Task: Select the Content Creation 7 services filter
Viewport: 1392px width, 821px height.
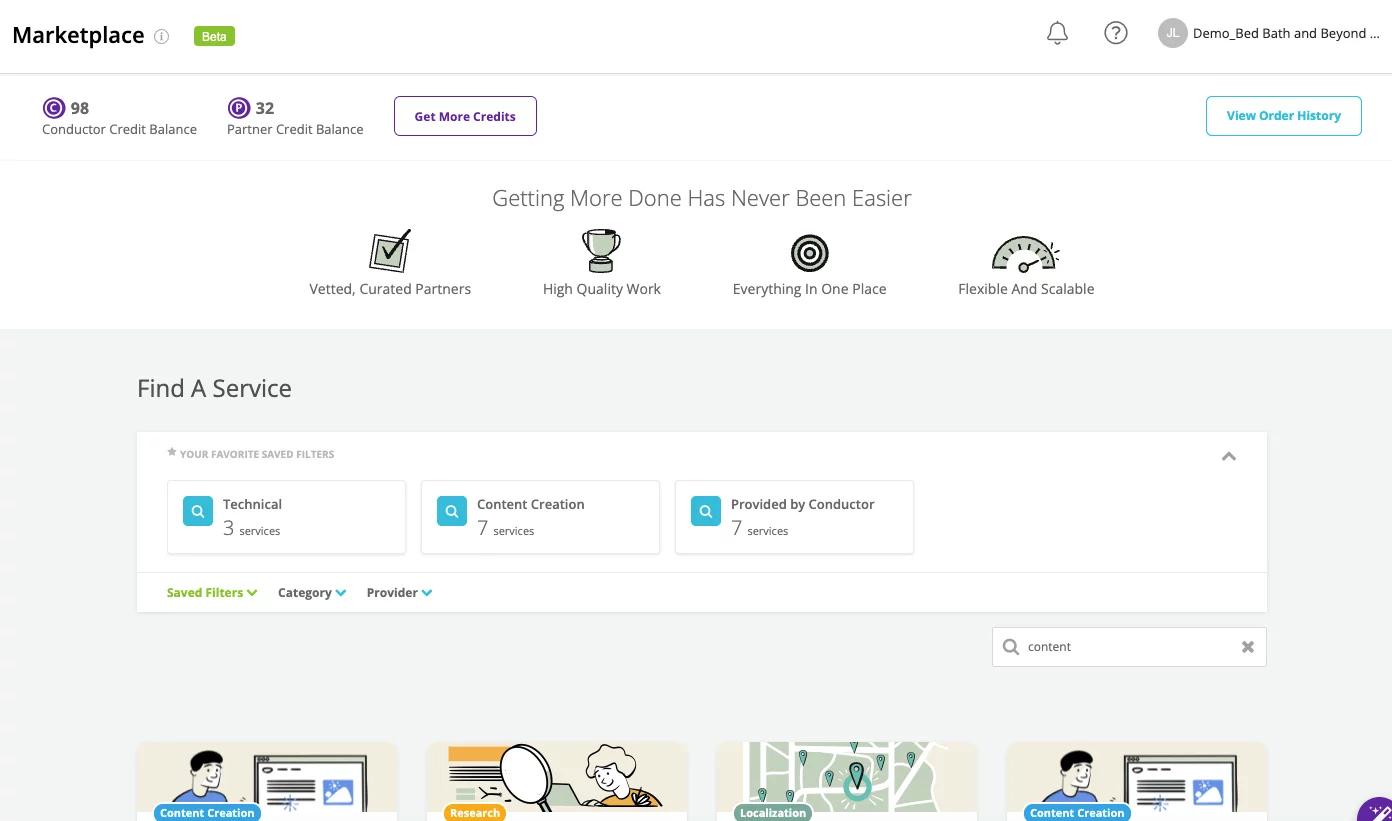Action: [x=541, y=517]
